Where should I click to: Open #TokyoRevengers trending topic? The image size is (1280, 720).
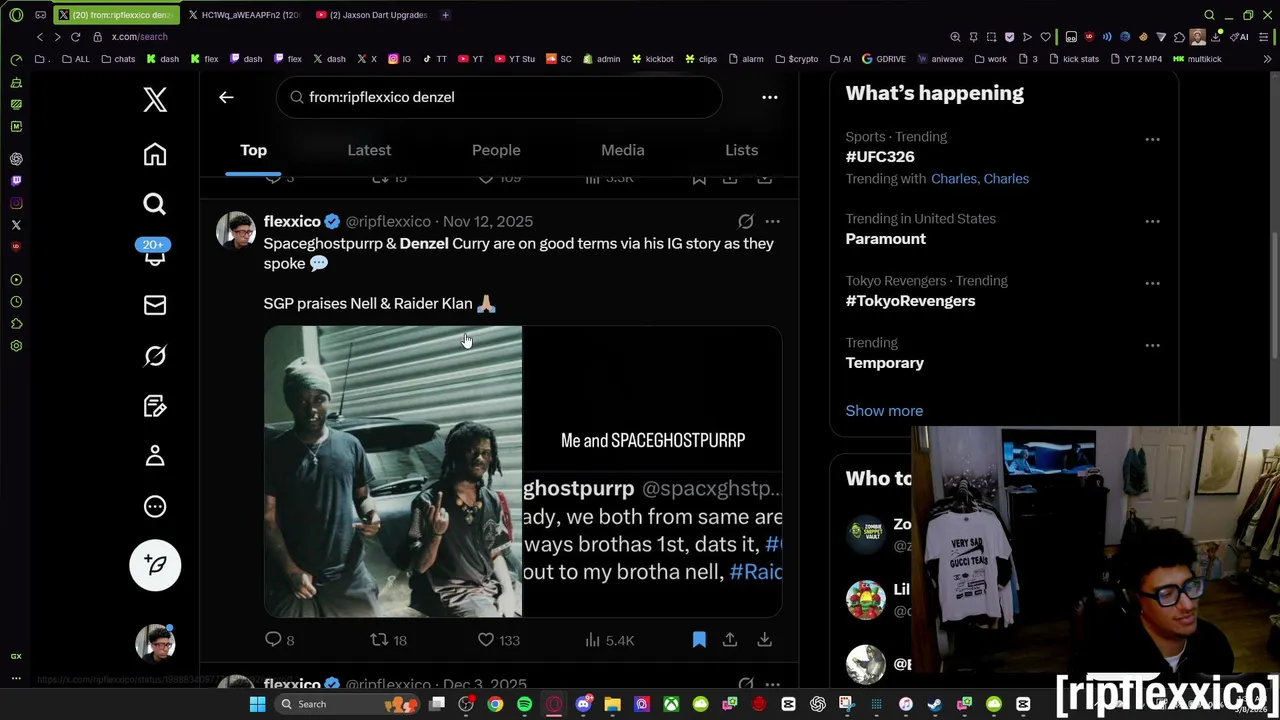(x=910, y=301)
